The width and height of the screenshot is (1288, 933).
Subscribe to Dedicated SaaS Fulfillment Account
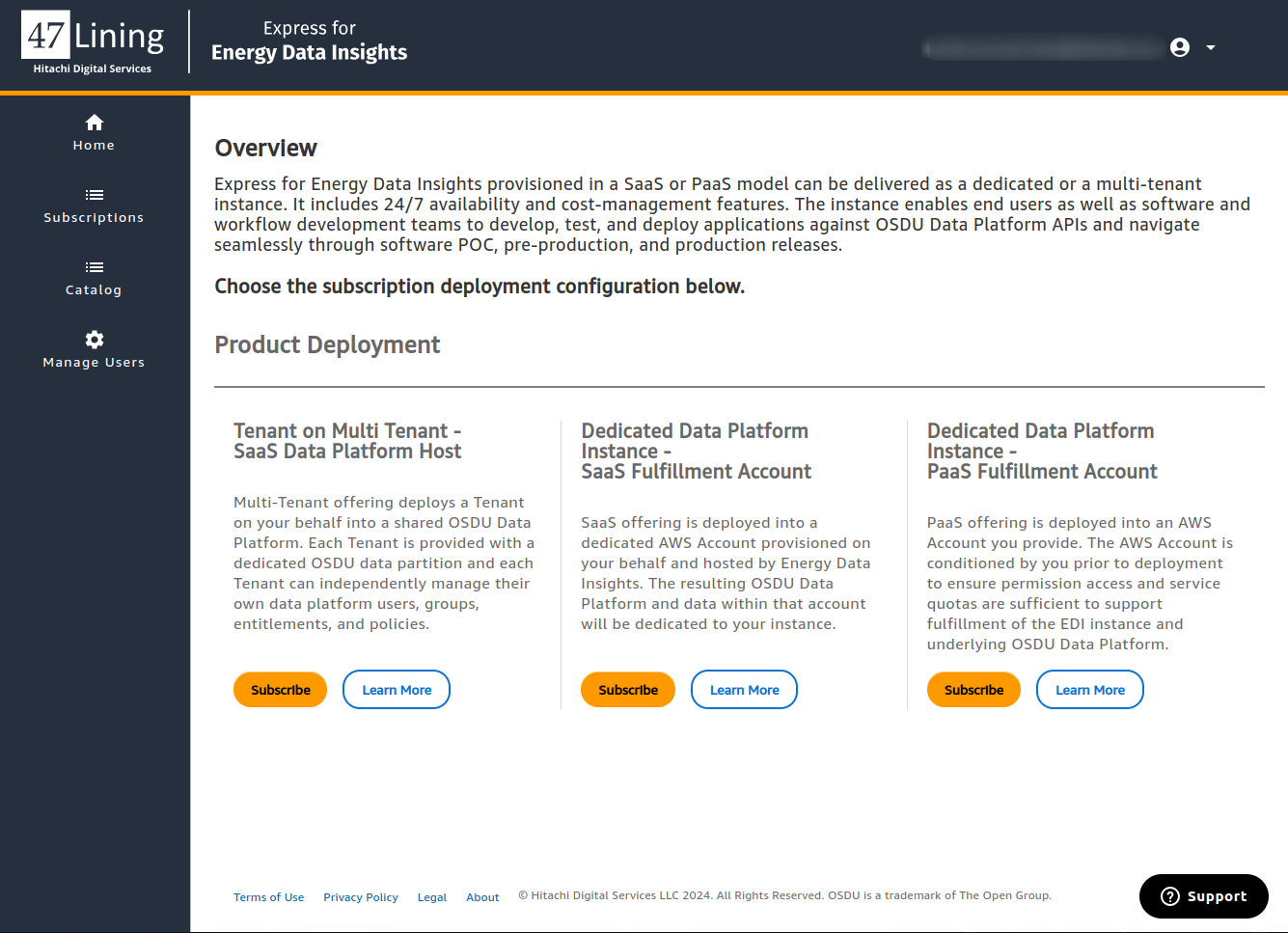coord(628,690)
